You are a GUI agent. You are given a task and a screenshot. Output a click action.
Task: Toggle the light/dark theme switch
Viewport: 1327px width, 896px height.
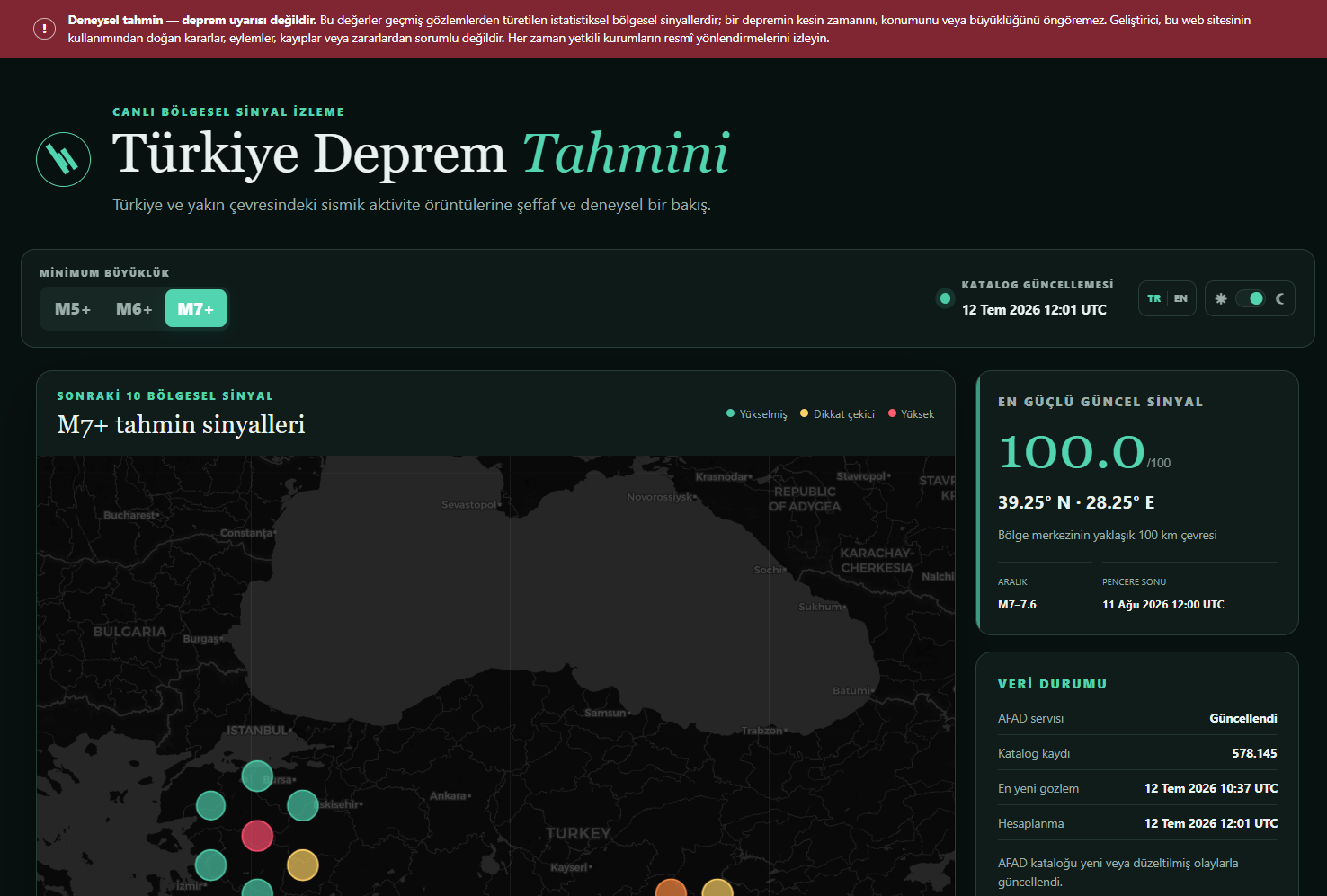tap(1251, 298)
